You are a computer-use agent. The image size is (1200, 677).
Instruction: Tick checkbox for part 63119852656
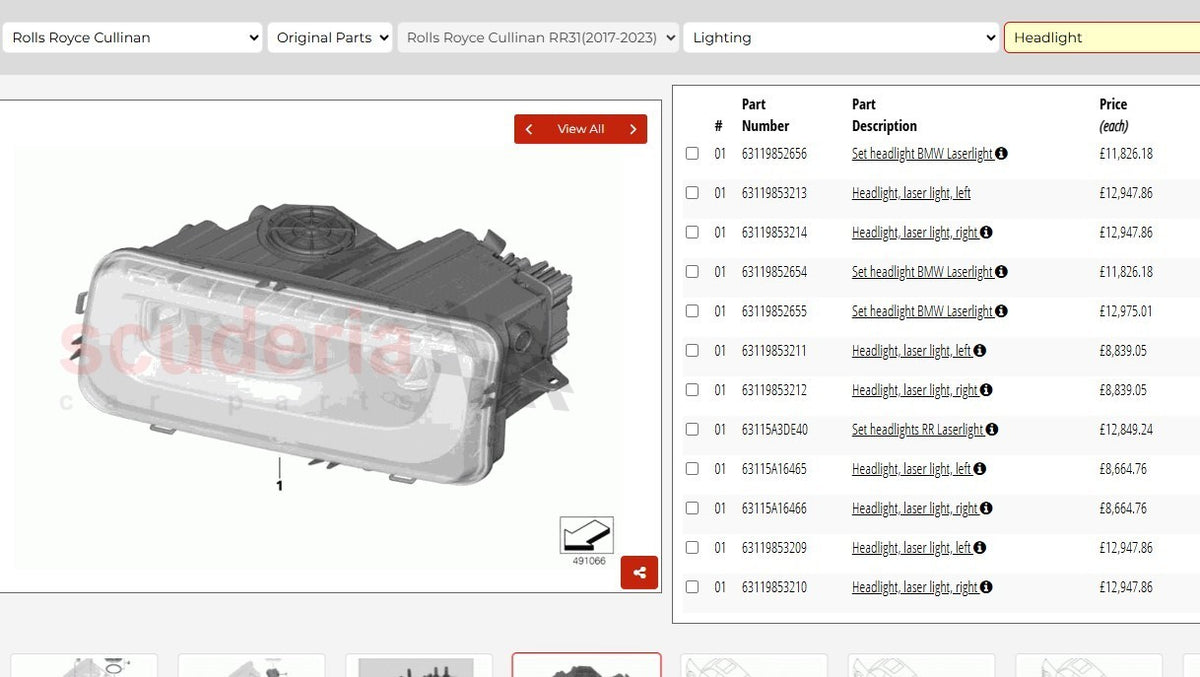point(692,153)
